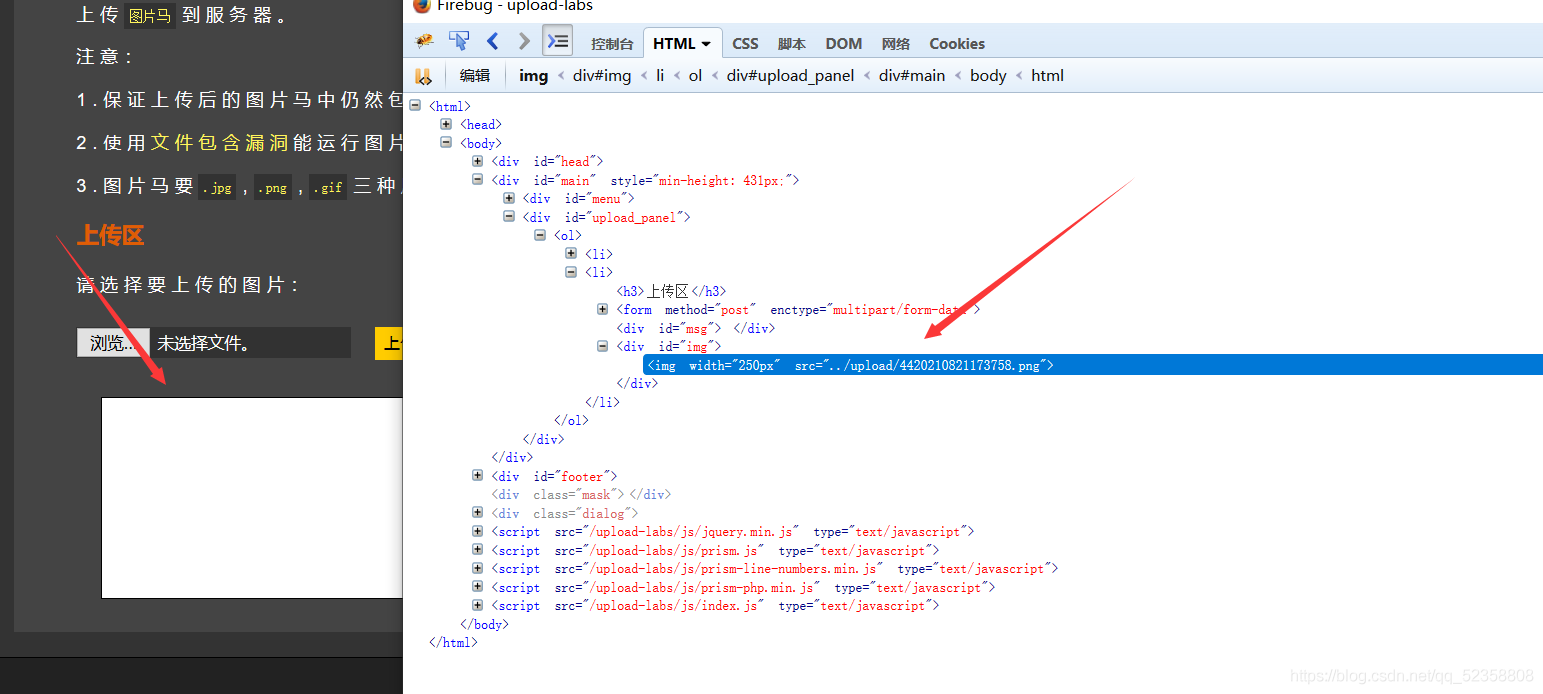
Task: Open the Cookies tab
Action: 956,44
